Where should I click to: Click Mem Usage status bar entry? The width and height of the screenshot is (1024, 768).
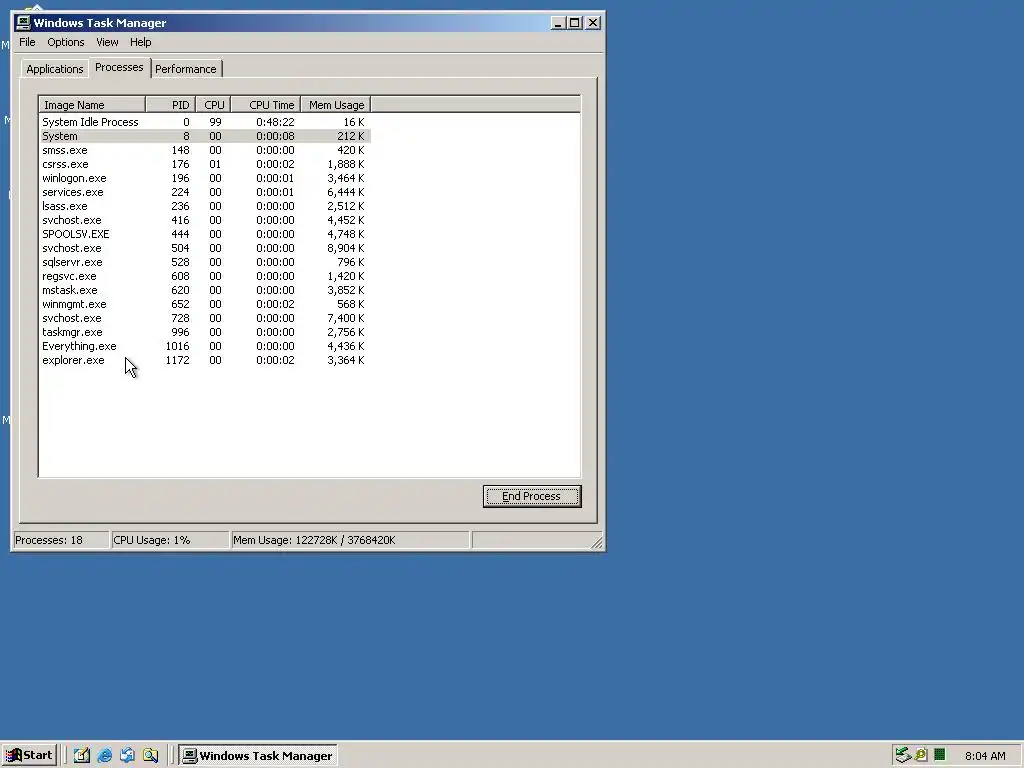(x=351, y=540)
